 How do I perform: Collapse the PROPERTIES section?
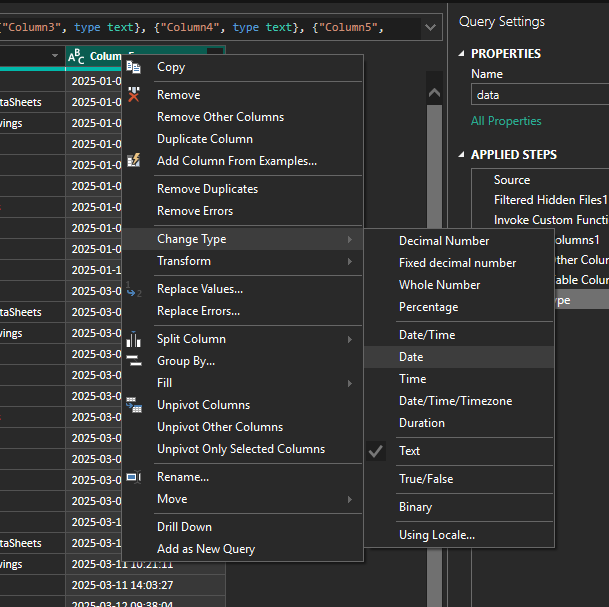point(461,54)
